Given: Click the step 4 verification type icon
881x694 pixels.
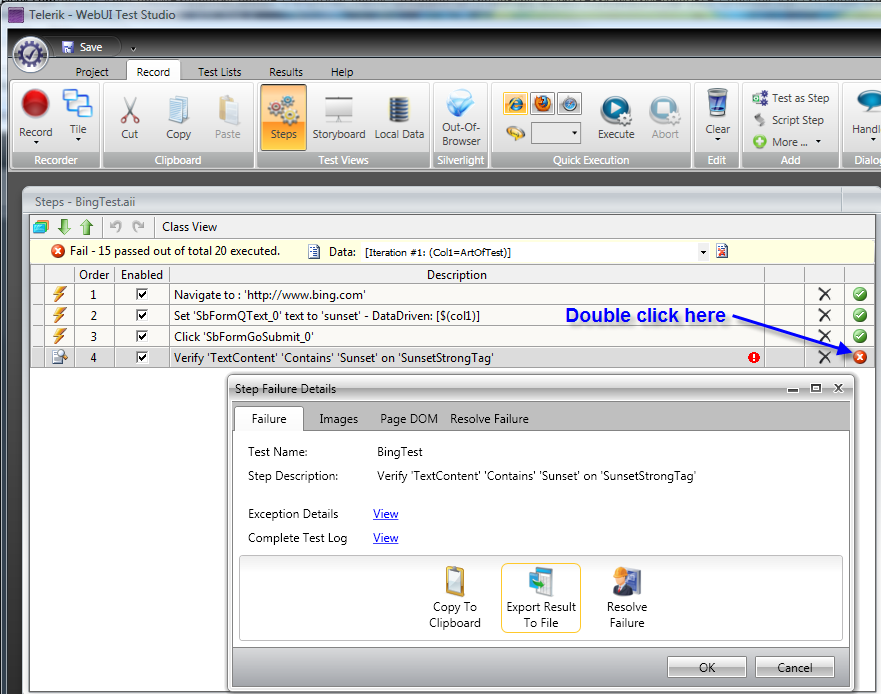Looking at the screenshot, I should tap(60, 357).
